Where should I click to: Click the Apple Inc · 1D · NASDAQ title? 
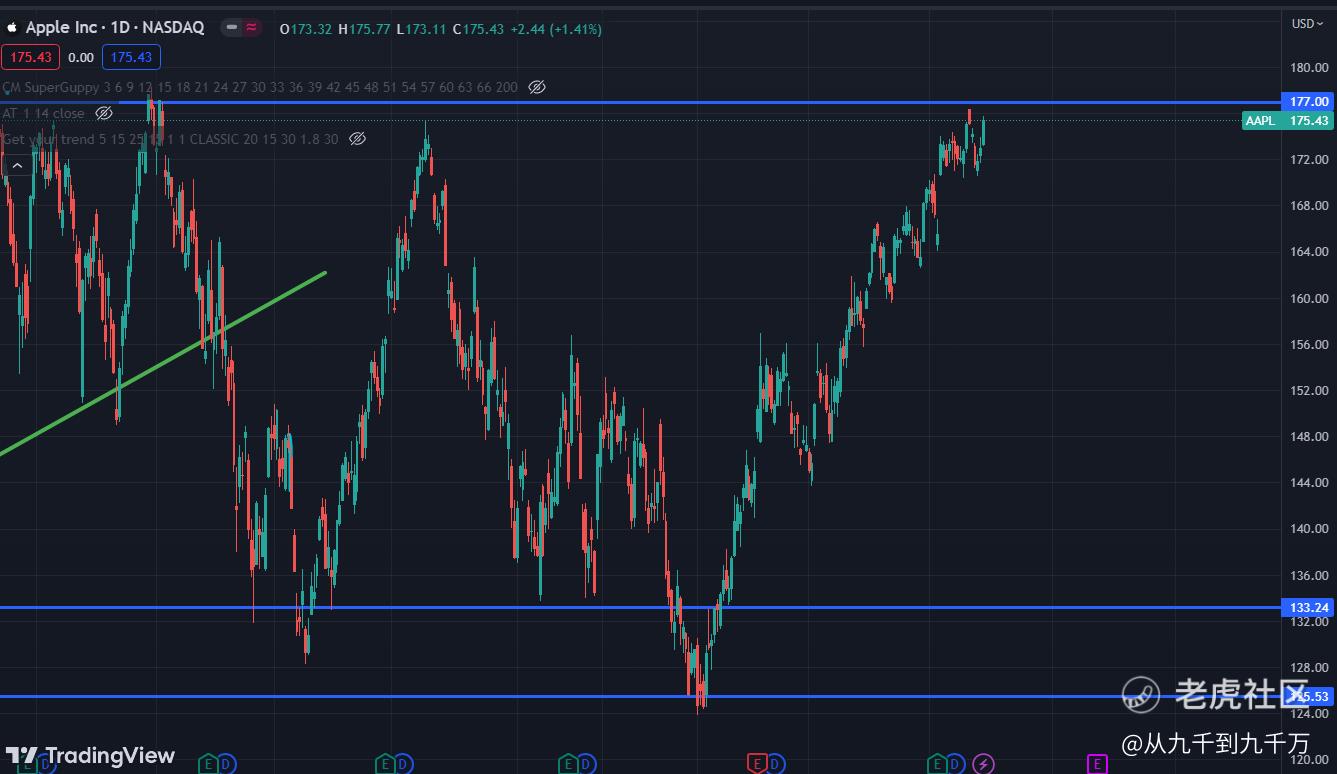(x=115, y=28)
